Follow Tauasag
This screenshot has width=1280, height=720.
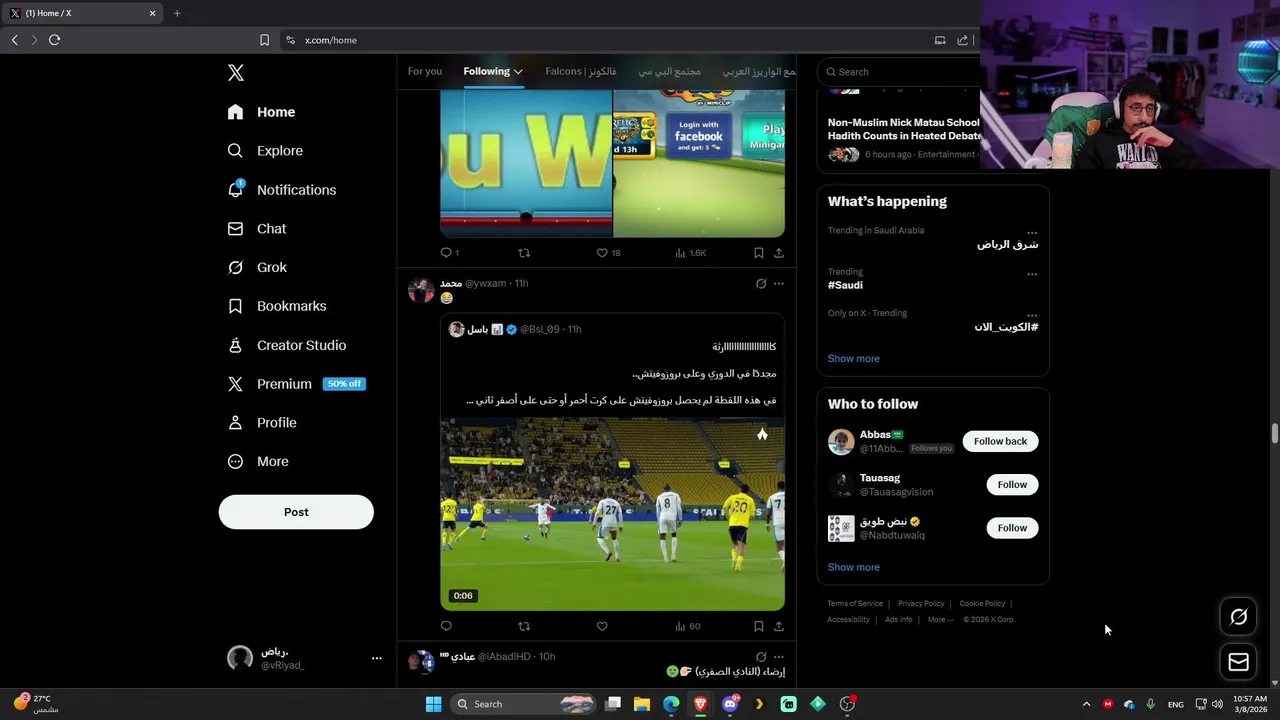(x=1012, y=484)
